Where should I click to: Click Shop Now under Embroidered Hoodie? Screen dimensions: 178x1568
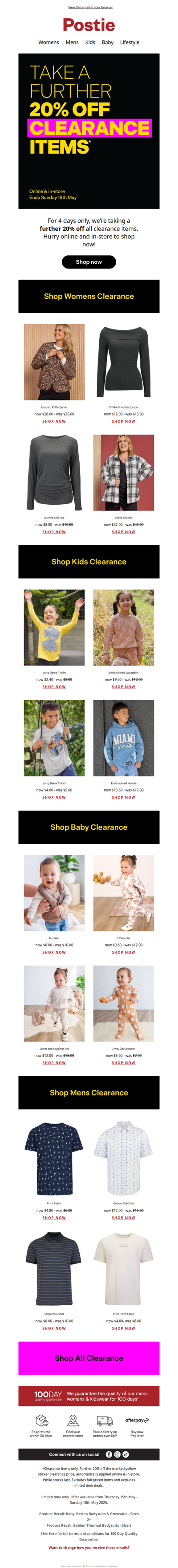(124, 797)
